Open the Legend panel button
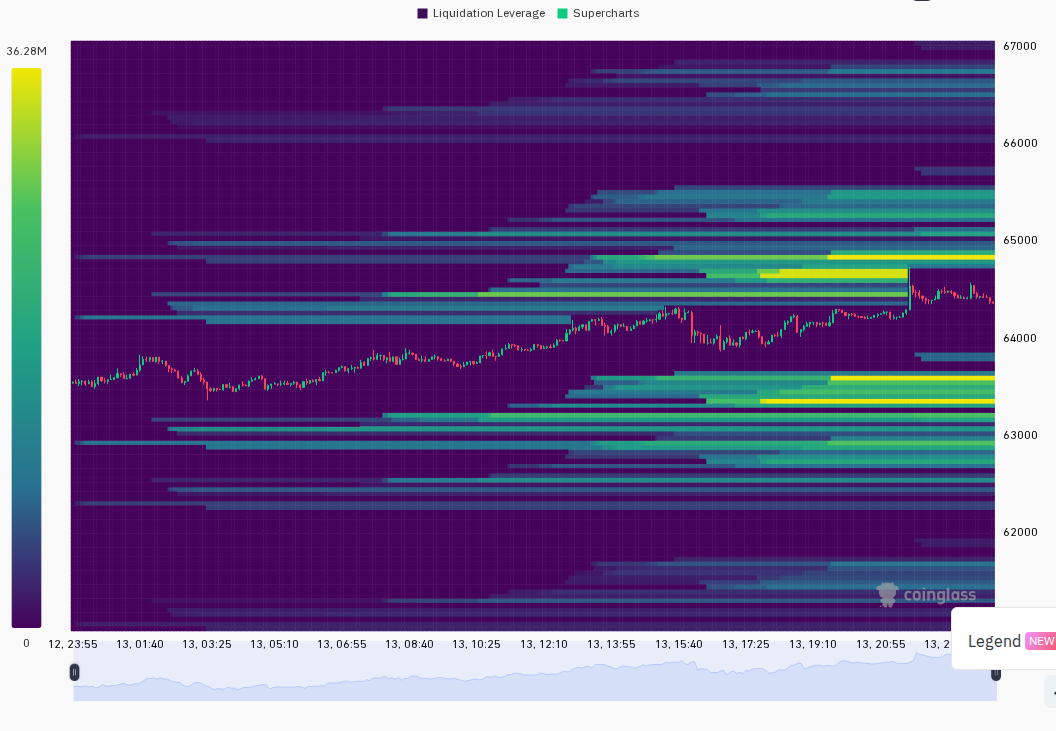 (x=1003, y=641)
